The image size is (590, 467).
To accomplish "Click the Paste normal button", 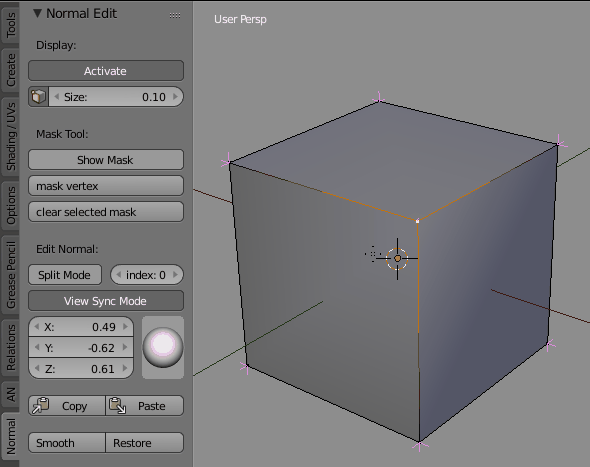I will [144, 406].
